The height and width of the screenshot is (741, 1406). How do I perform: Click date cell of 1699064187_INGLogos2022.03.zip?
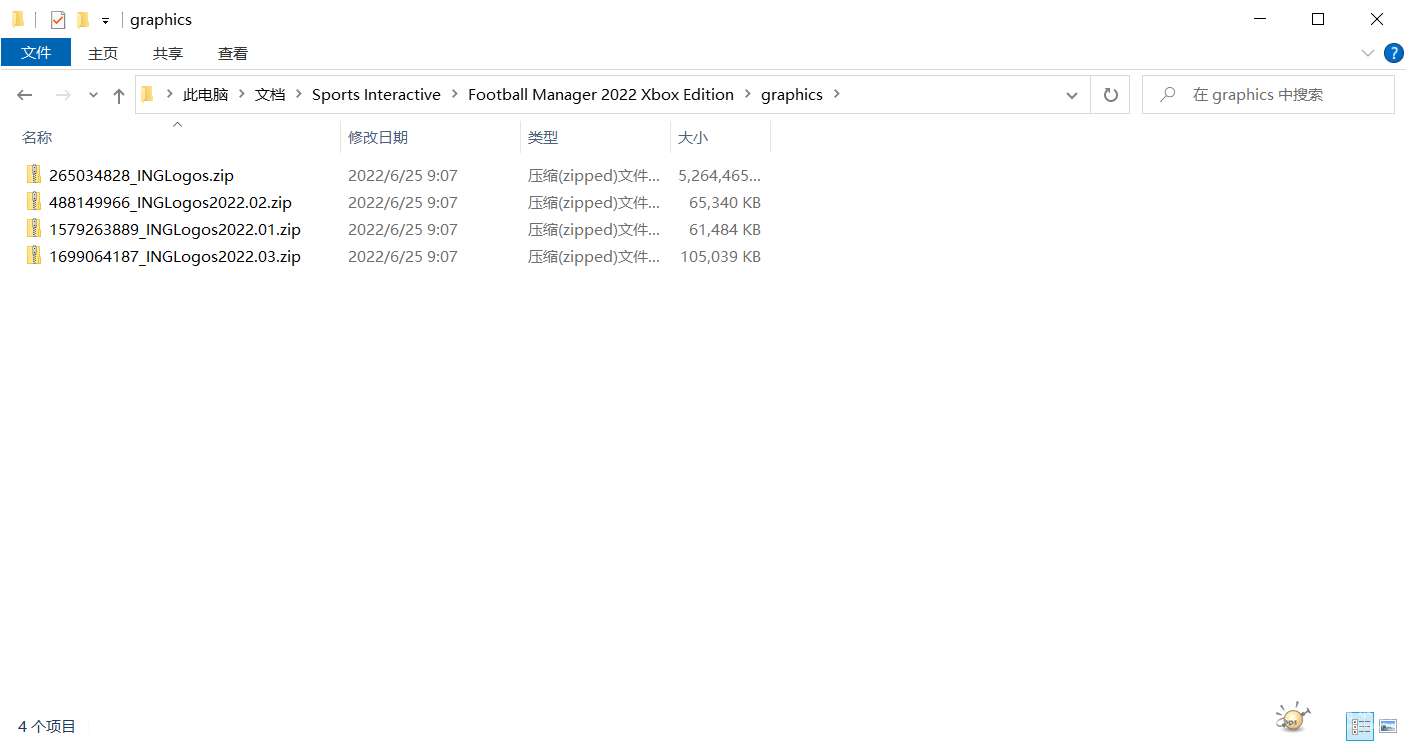[403, 256]
